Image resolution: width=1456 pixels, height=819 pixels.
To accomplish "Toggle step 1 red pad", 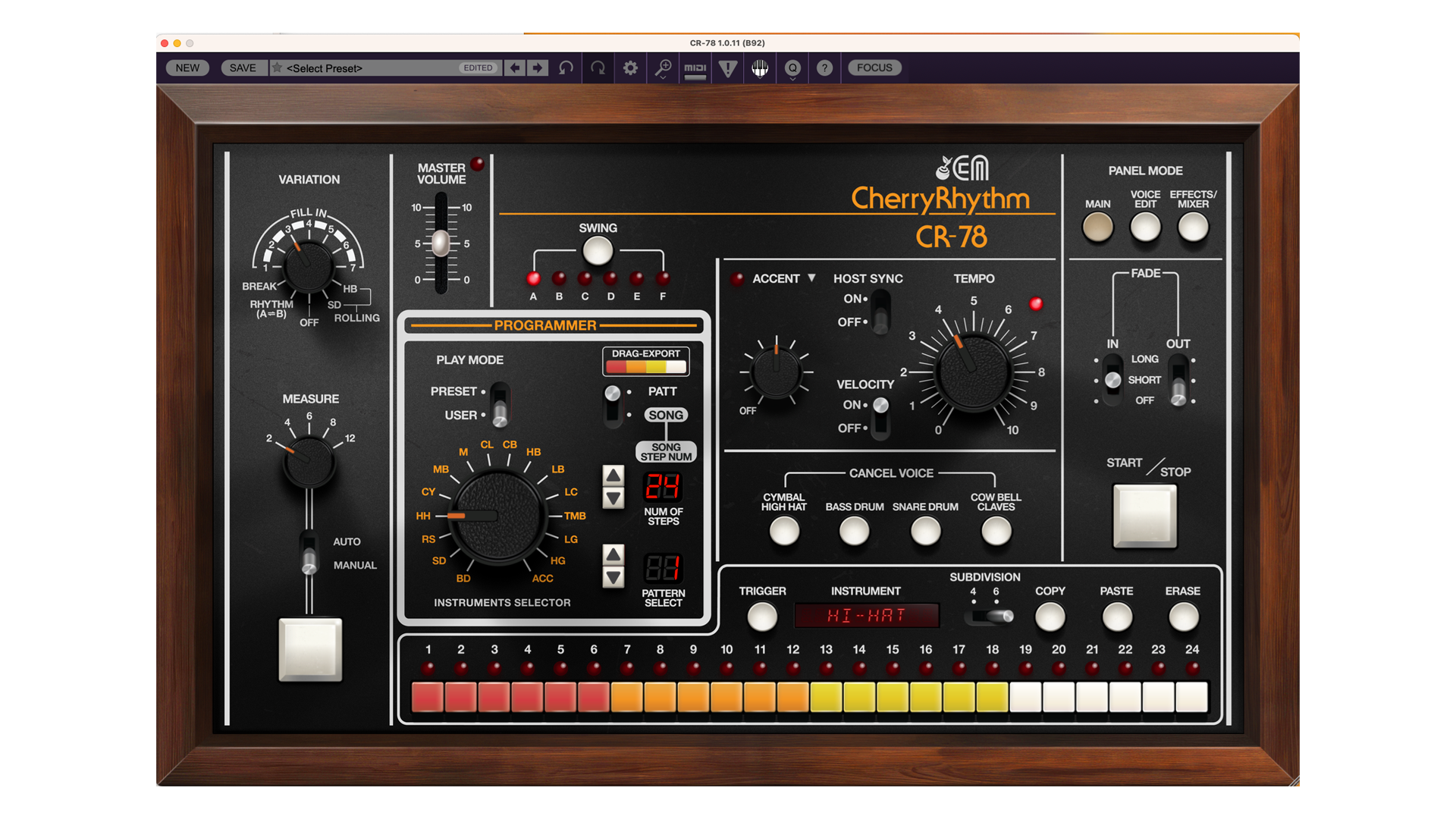I will pos(428,697).
